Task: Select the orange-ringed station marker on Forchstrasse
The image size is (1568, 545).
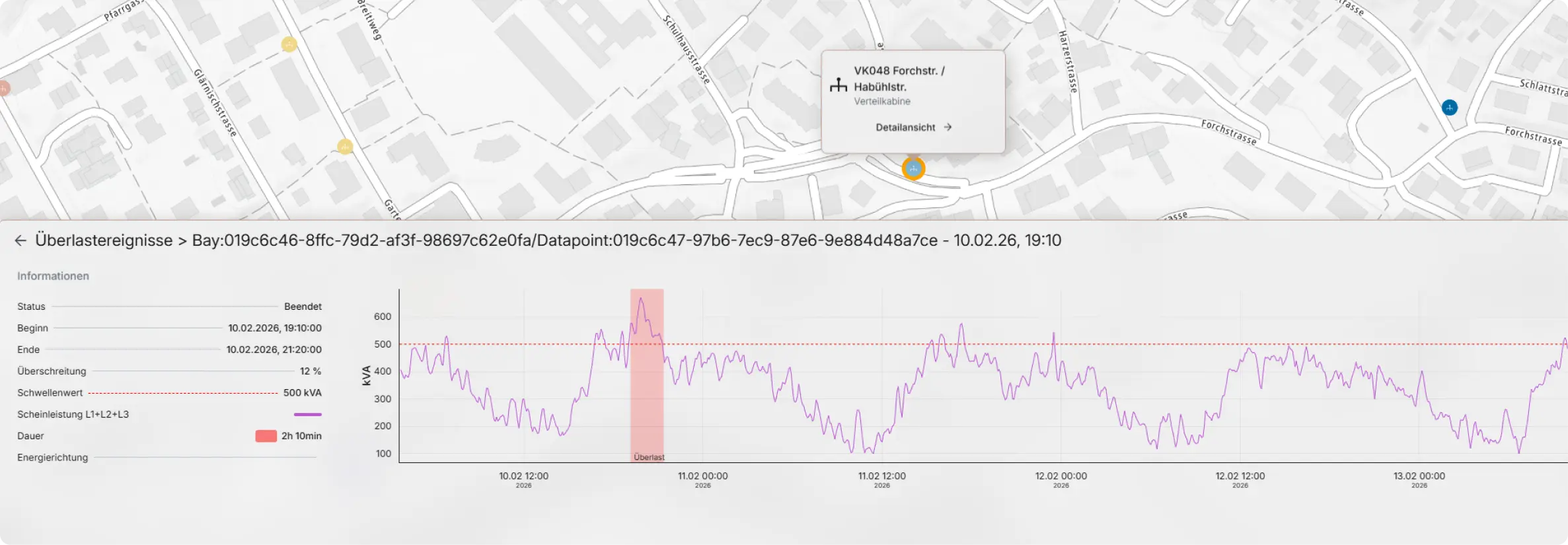Action: tap(913, 168)
